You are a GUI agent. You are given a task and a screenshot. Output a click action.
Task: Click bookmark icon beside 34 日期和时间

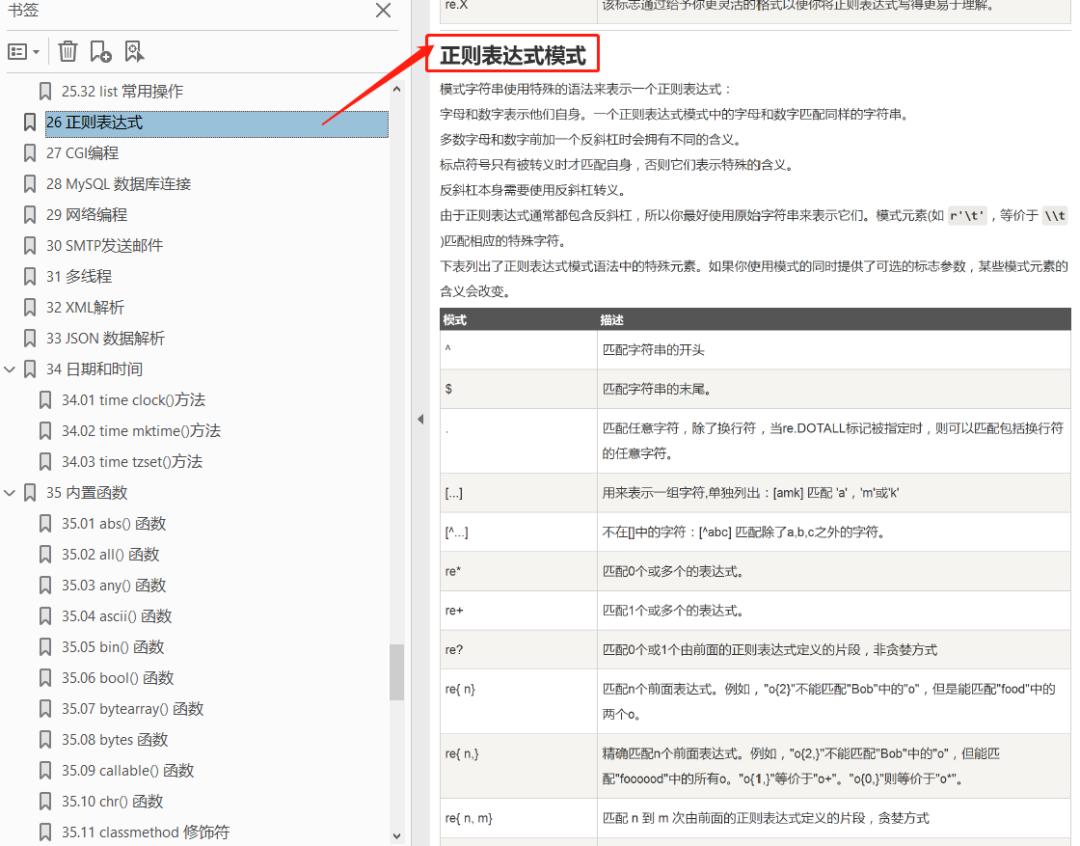pos(30,369)
